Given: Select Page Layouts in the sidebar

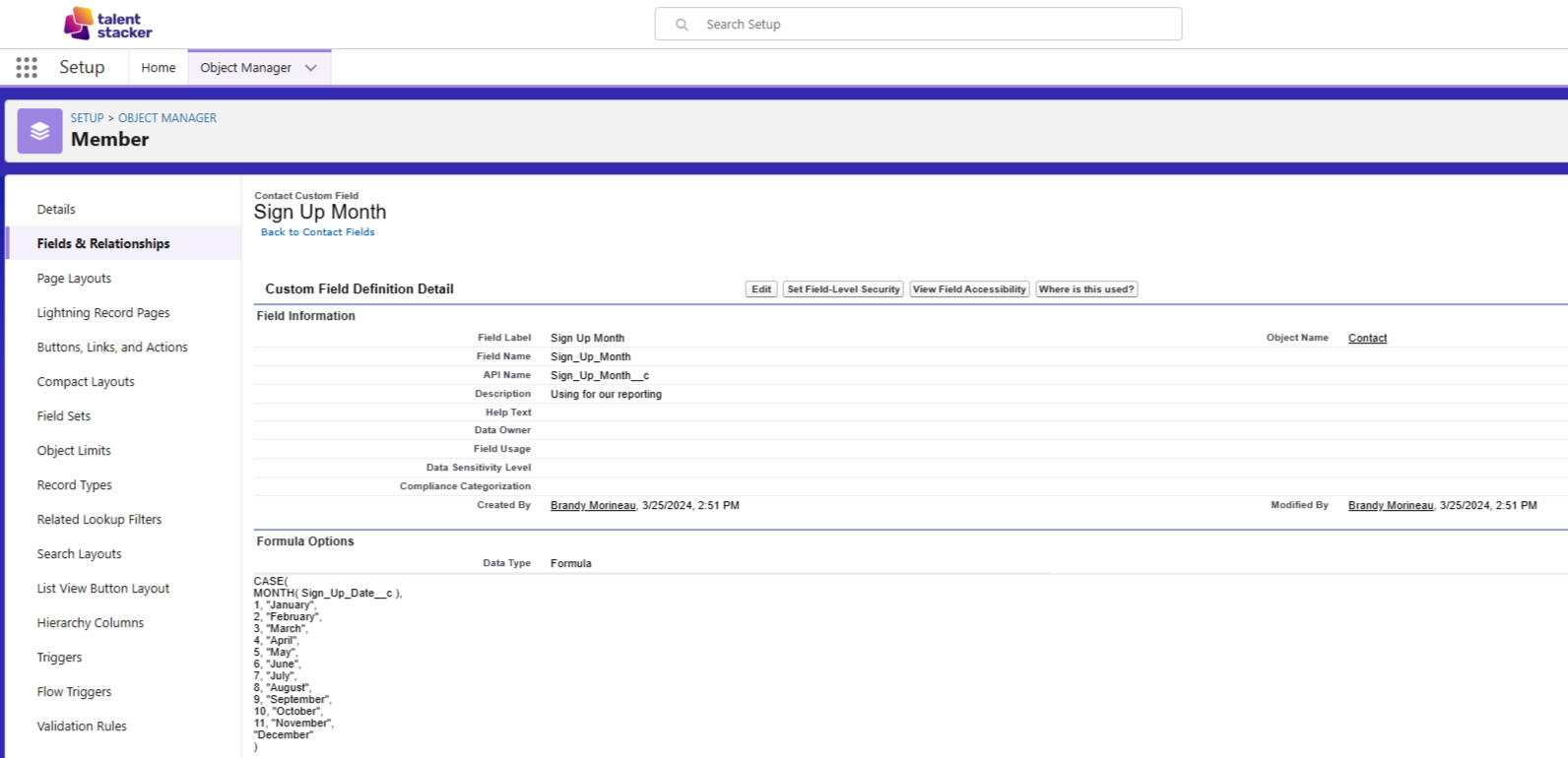Looking at the screenshot, I should [74, 279].
